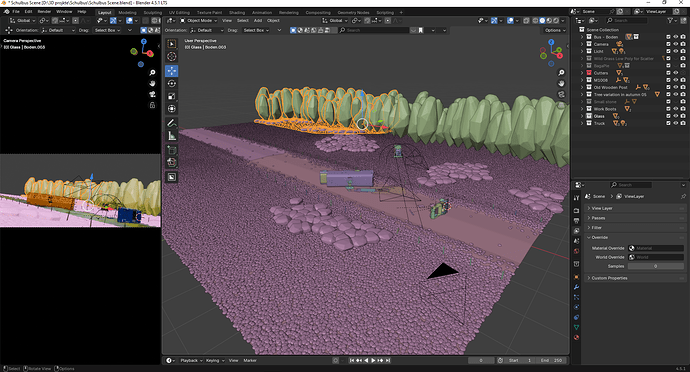This screenshot has width=690, height=372.
Task: Click the Samples value field
Action: click(x=655, y=266)
